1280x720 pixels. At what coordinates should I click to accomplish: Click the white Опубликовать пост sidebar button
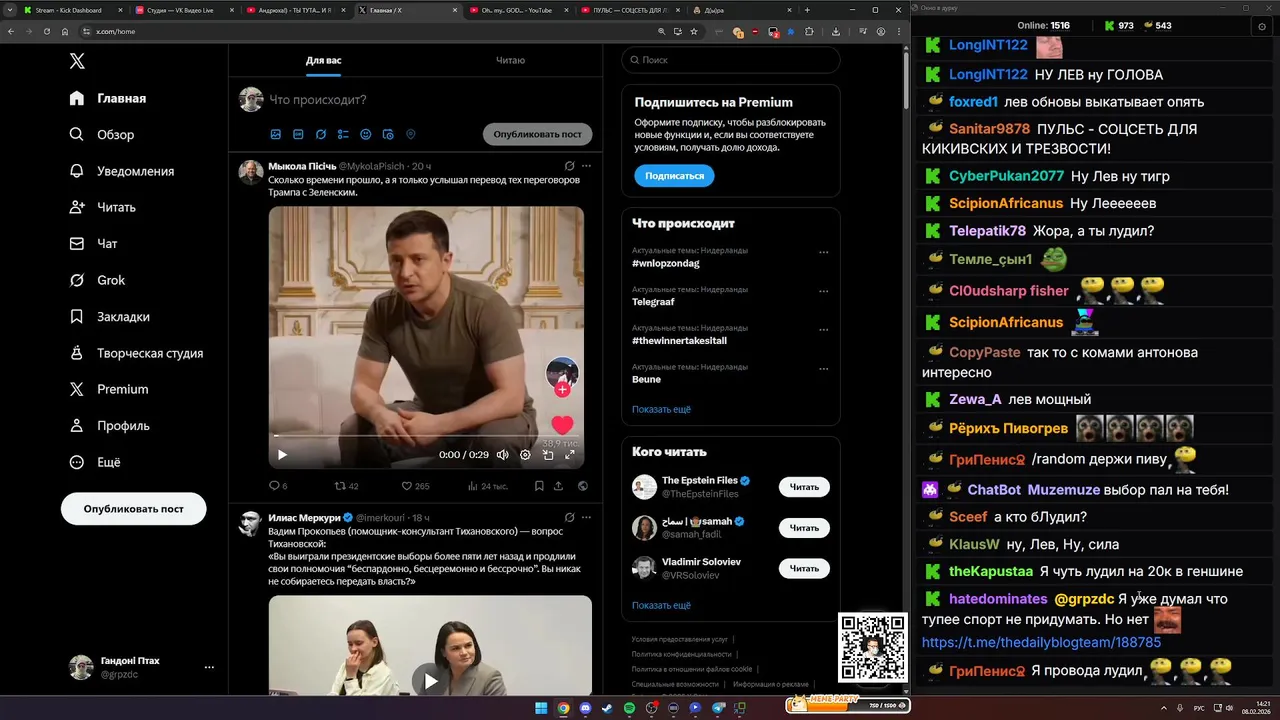[133, 509]
